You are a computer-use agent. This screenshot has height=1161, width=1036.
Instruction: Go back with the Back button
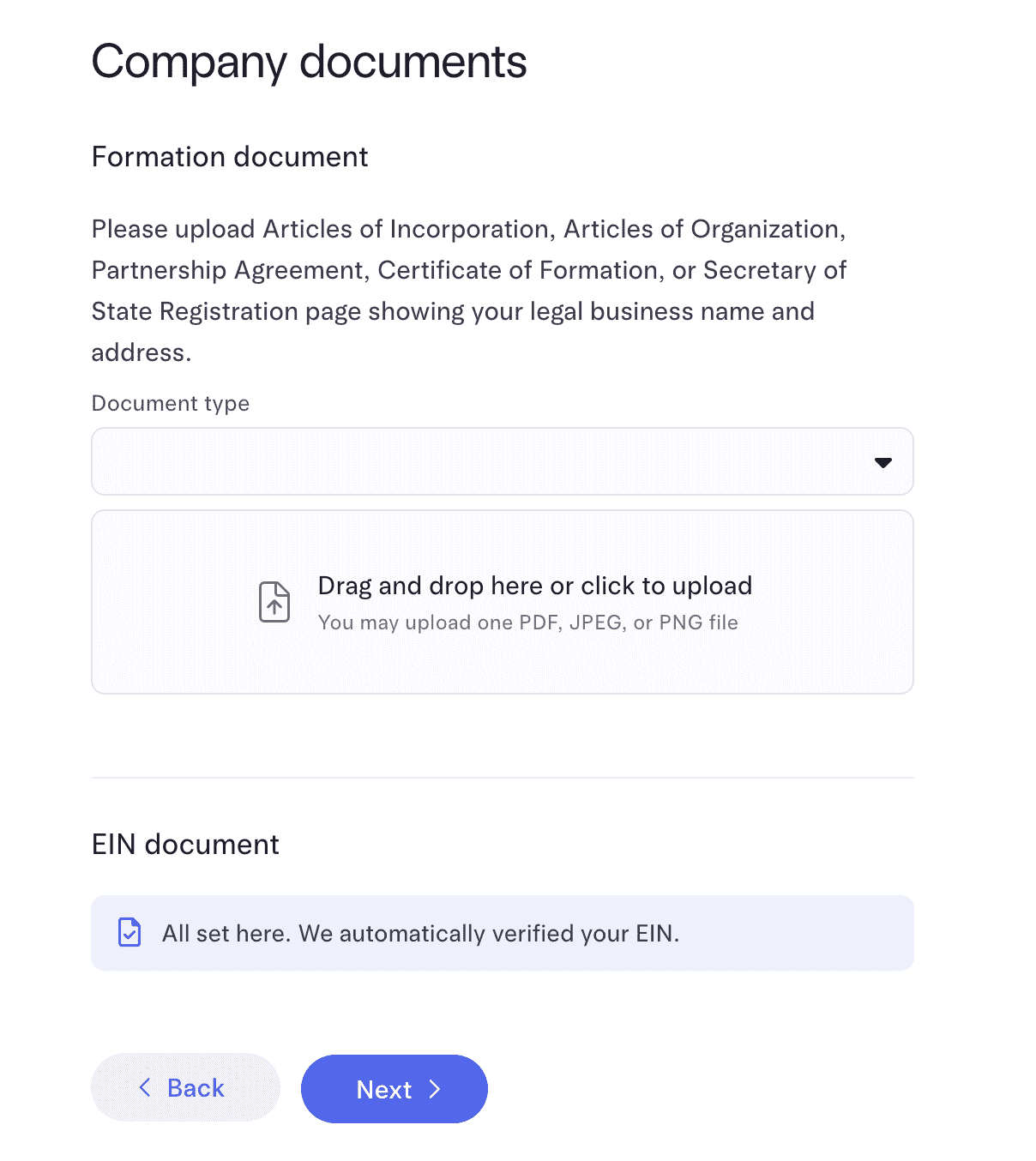point(185,1087)
